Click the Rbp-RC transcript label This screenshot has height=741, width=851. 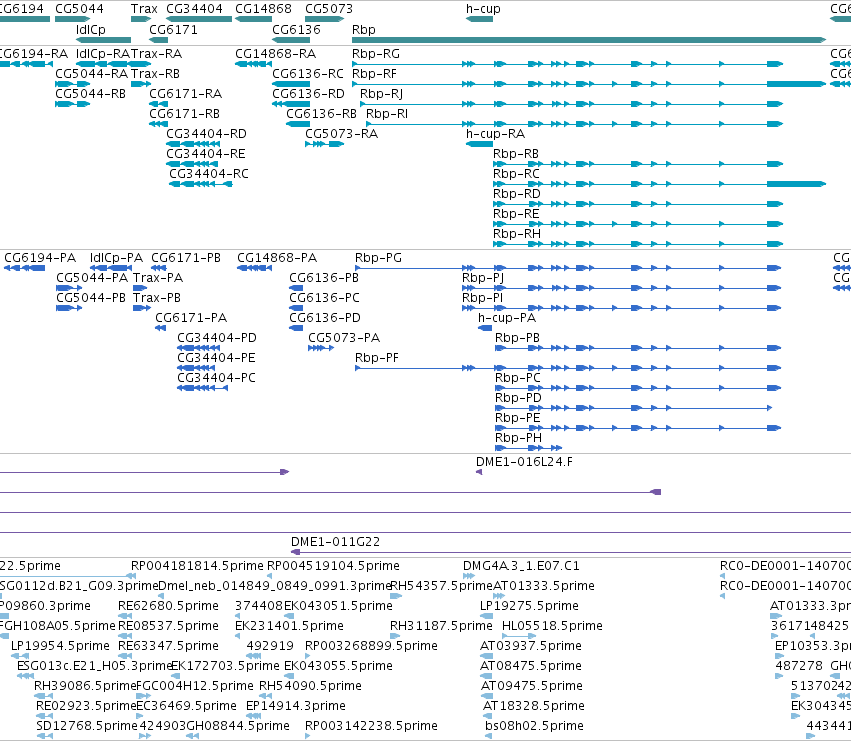click(516, 174)
